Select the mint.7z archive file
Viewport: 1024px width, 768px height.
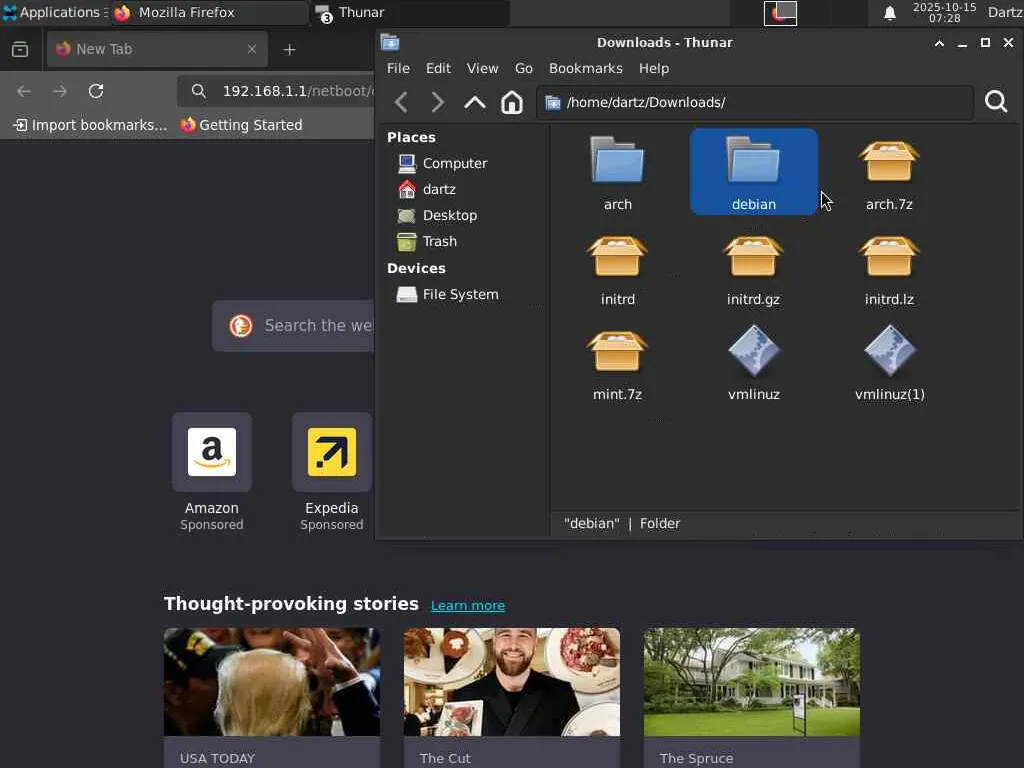[617, 364]
